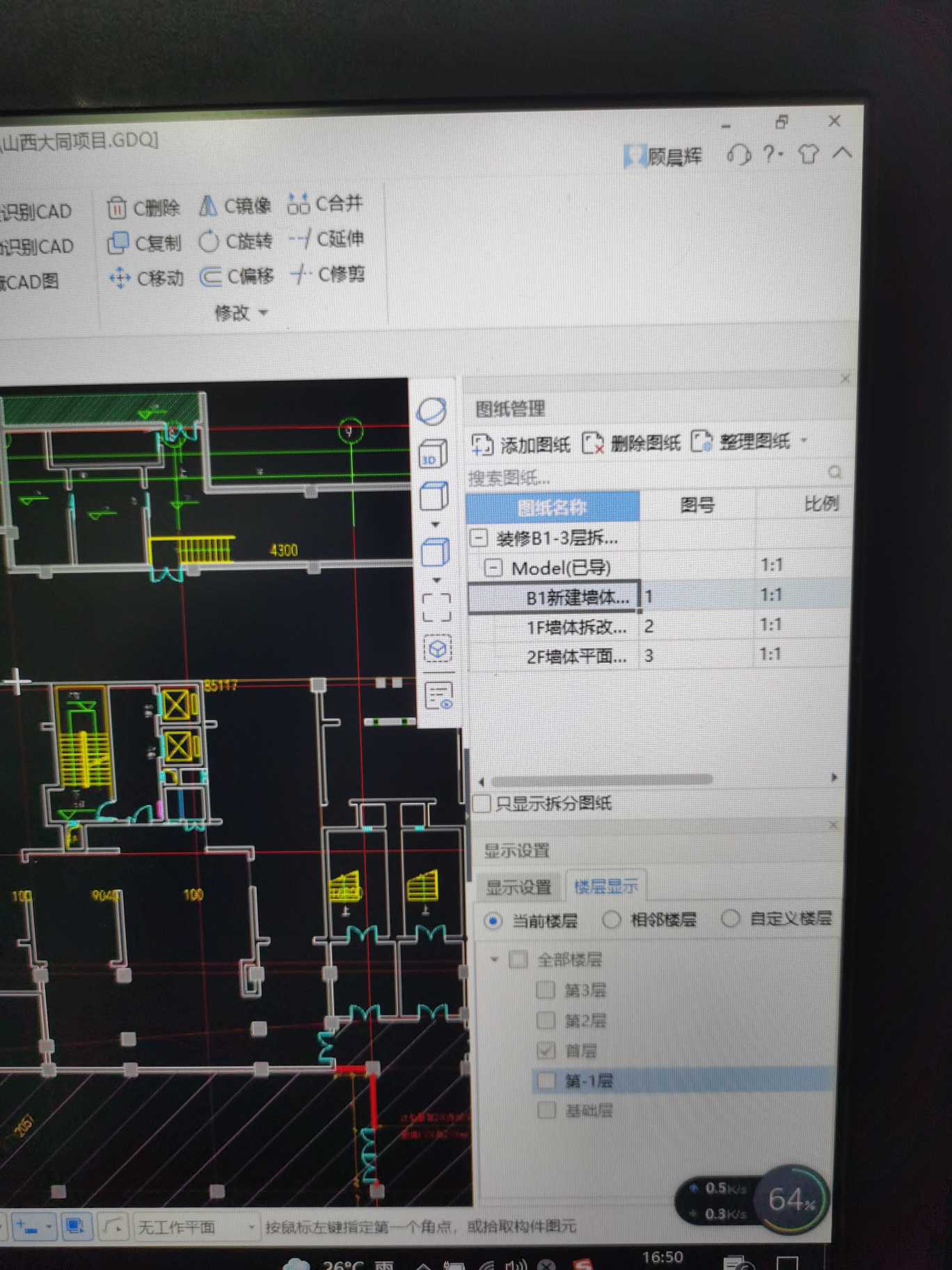Screen dimensions: 952x1270
Task: Check the 第-1层 floor checkbox
Action: point(547,1081)
